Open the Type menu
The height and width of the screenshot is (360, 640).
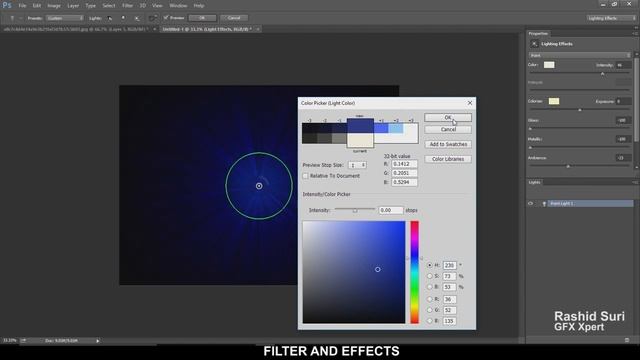(x=90, y=6)
